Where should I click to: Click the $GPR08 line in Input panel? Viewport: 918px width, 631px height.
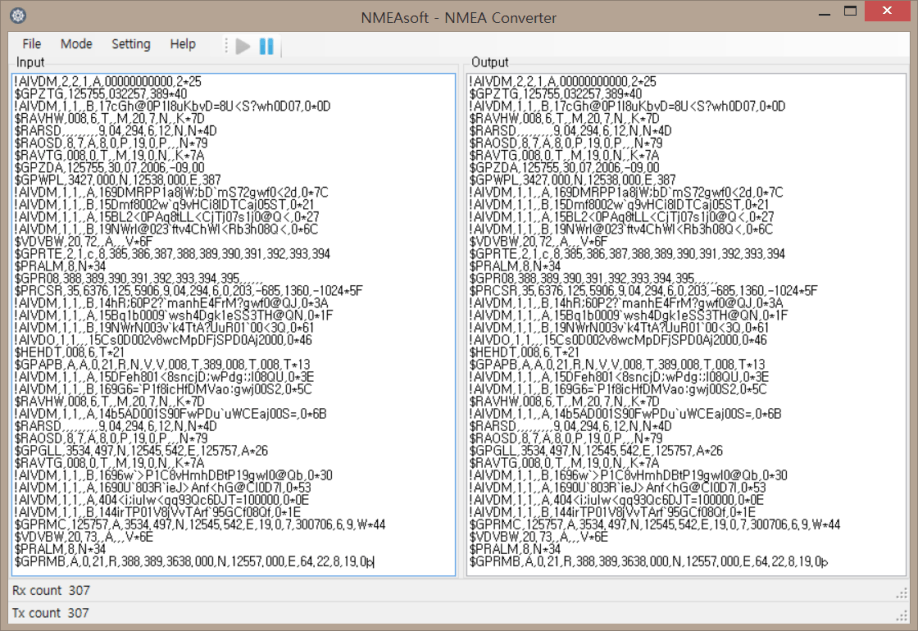[138, 279]
